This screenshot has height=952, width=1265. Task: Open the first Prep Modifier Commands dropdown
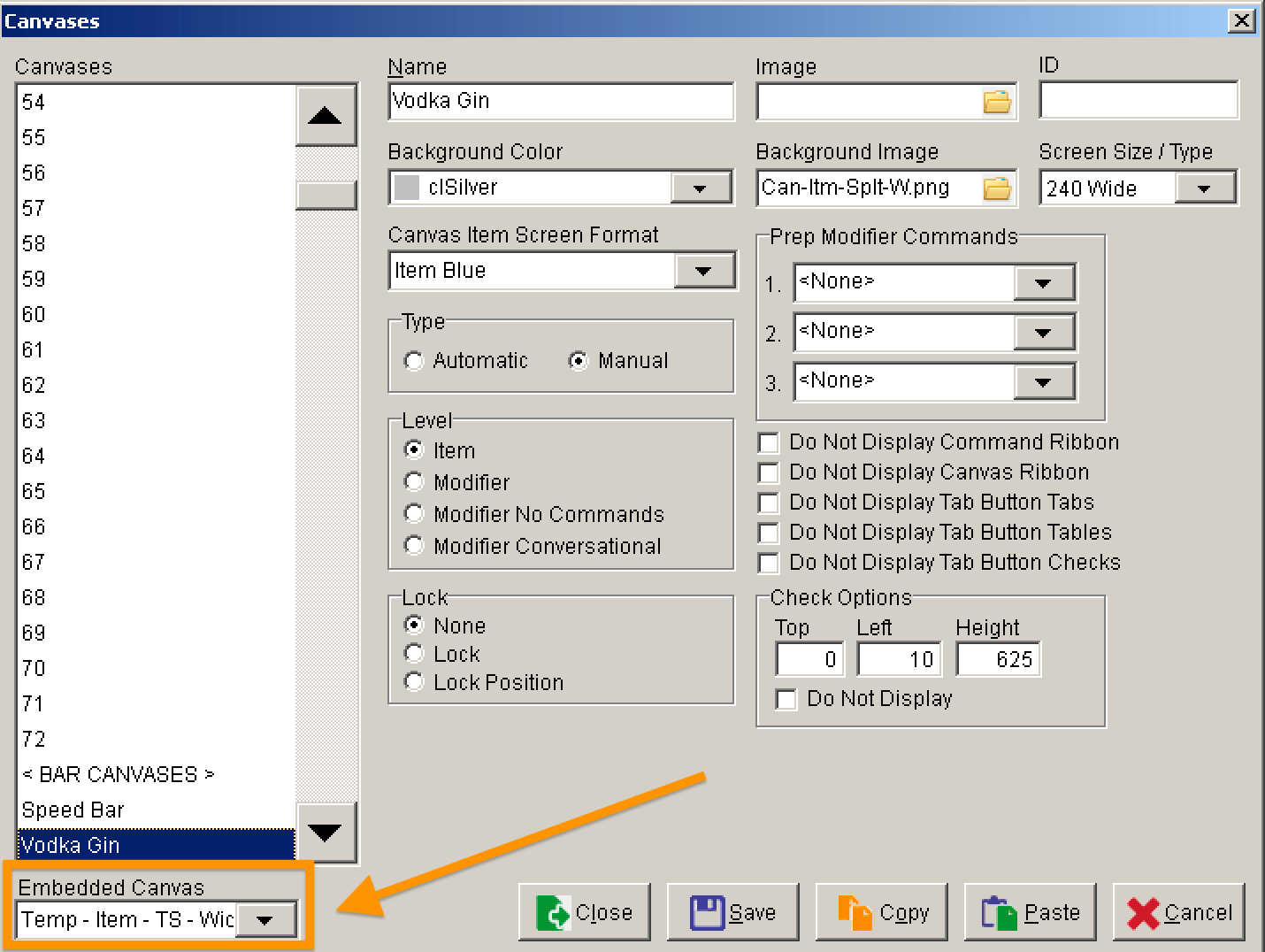pyautogui.click(x=1044, y=282)
